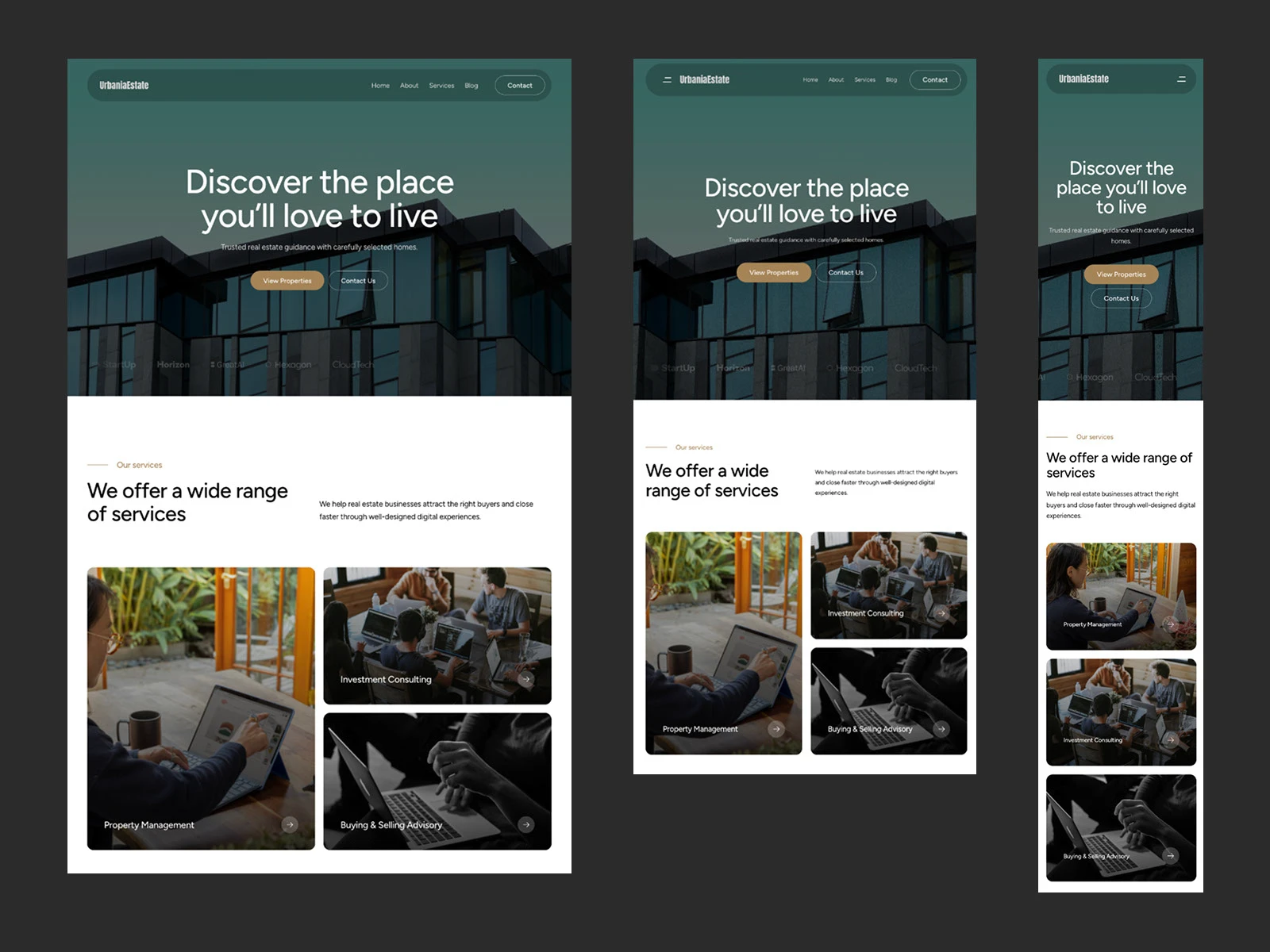Viewport: 1270px width, 952px height.
Task: Click arrow icon on tablet Property Management card
Action: coord(776,729)
